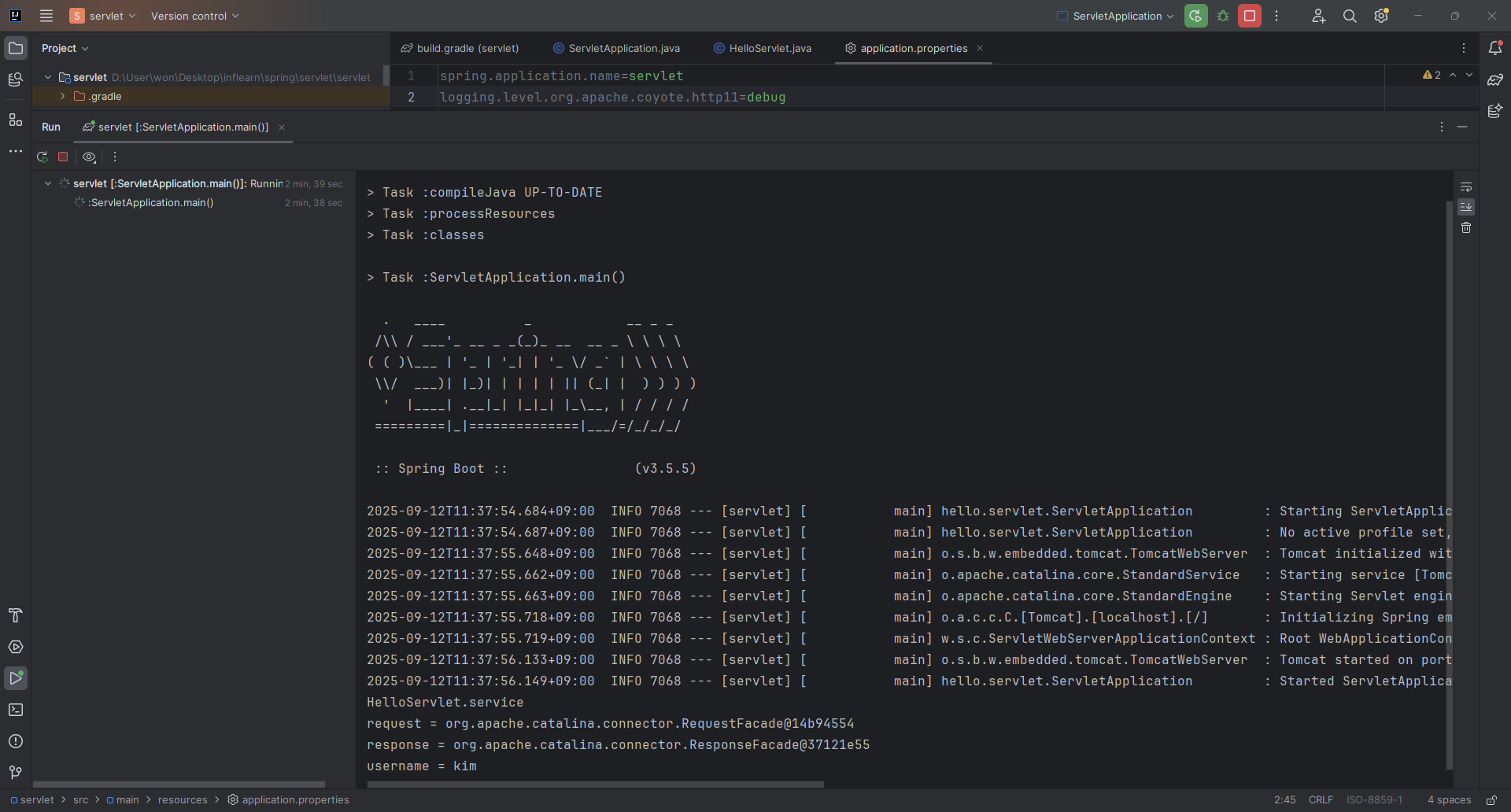The image size is (1511, 812).
Task: Open the main hamburger menu
Action: (x=46, y=16)
